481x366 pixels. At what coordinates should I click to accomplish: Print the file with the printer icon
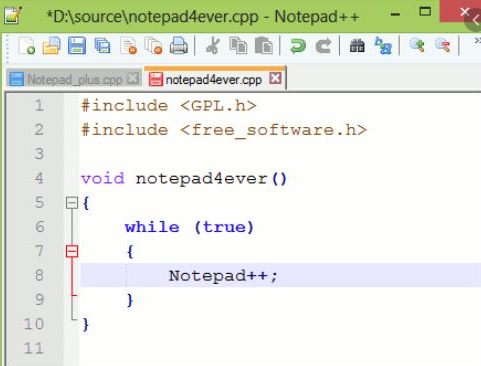click(179, 46)
